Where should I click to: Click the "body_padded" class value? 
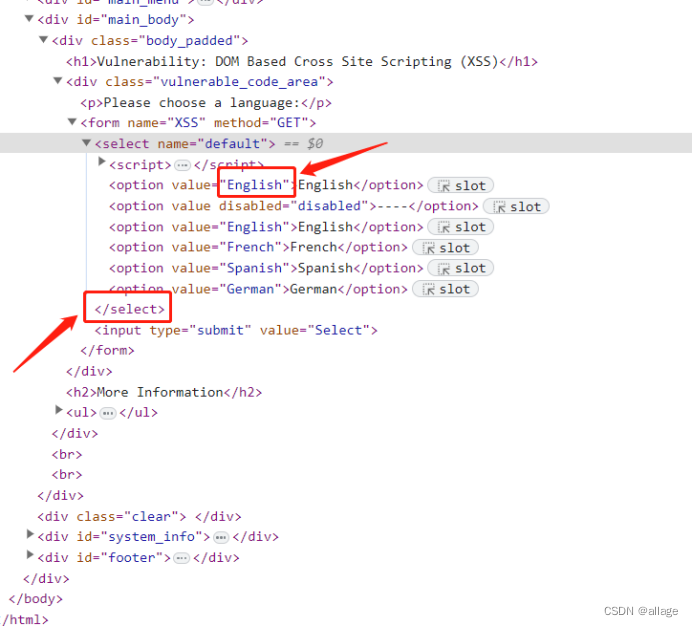(x=190, y=41)
